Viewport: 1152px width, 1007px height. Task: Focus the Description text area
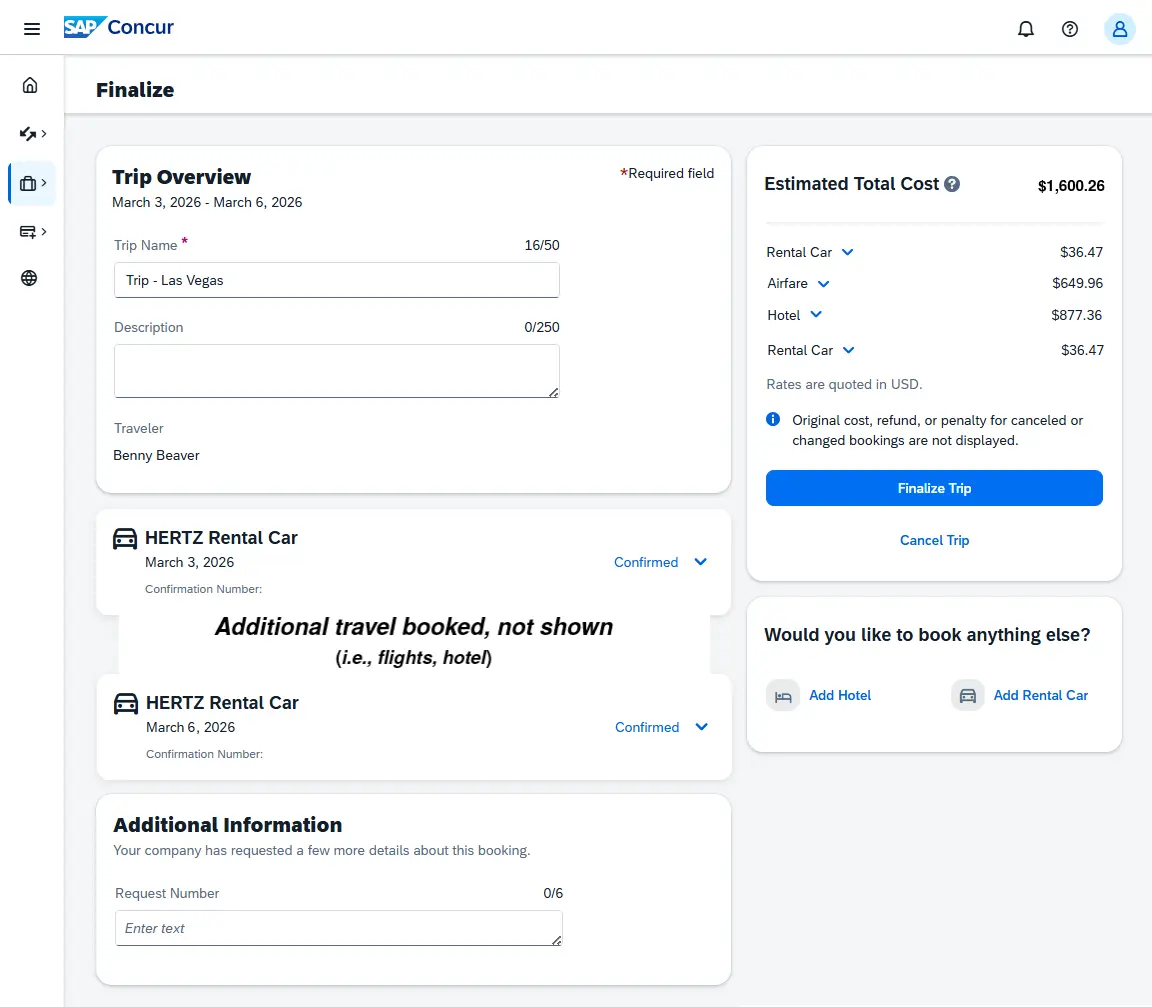click(336, 372)
